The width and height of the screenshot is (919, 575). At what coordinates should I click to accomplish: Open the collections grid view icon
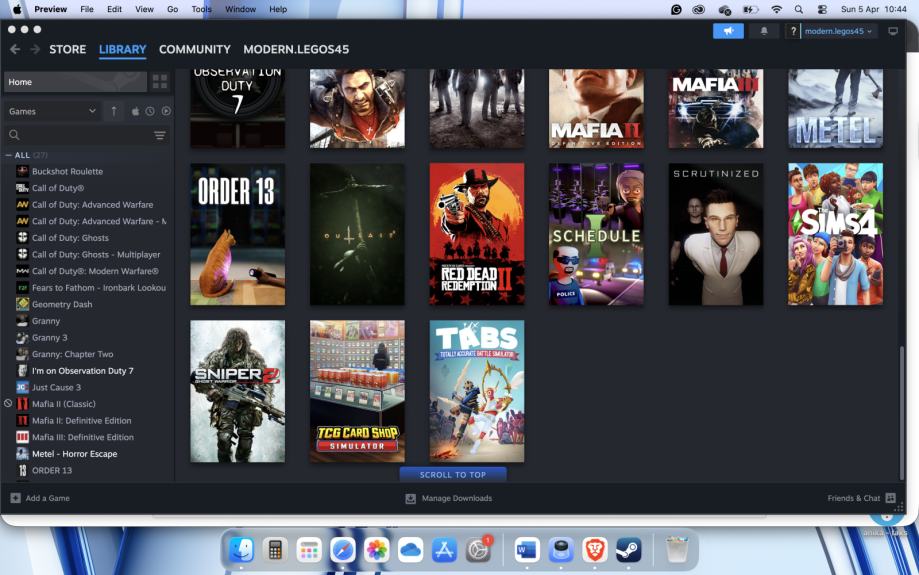pyautogui.click(x=160, y=81)
